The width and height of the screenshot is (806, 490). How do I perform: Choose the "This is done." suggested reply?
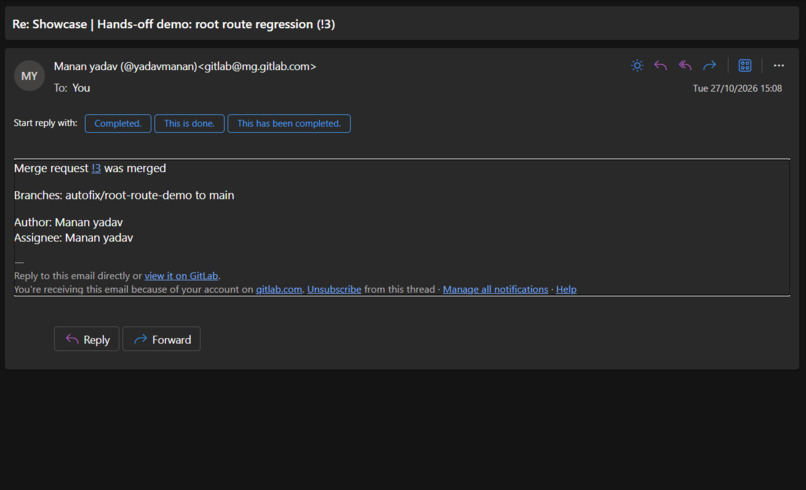click(189, 123)
